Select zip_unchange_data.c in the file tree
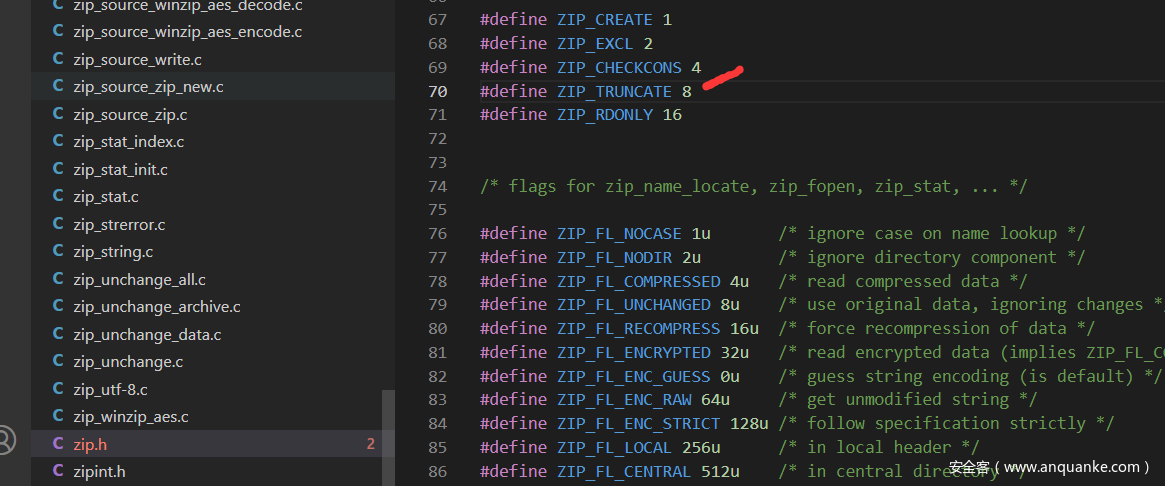The height and width of the screenshot is (486, 1165). pos(147,334)
